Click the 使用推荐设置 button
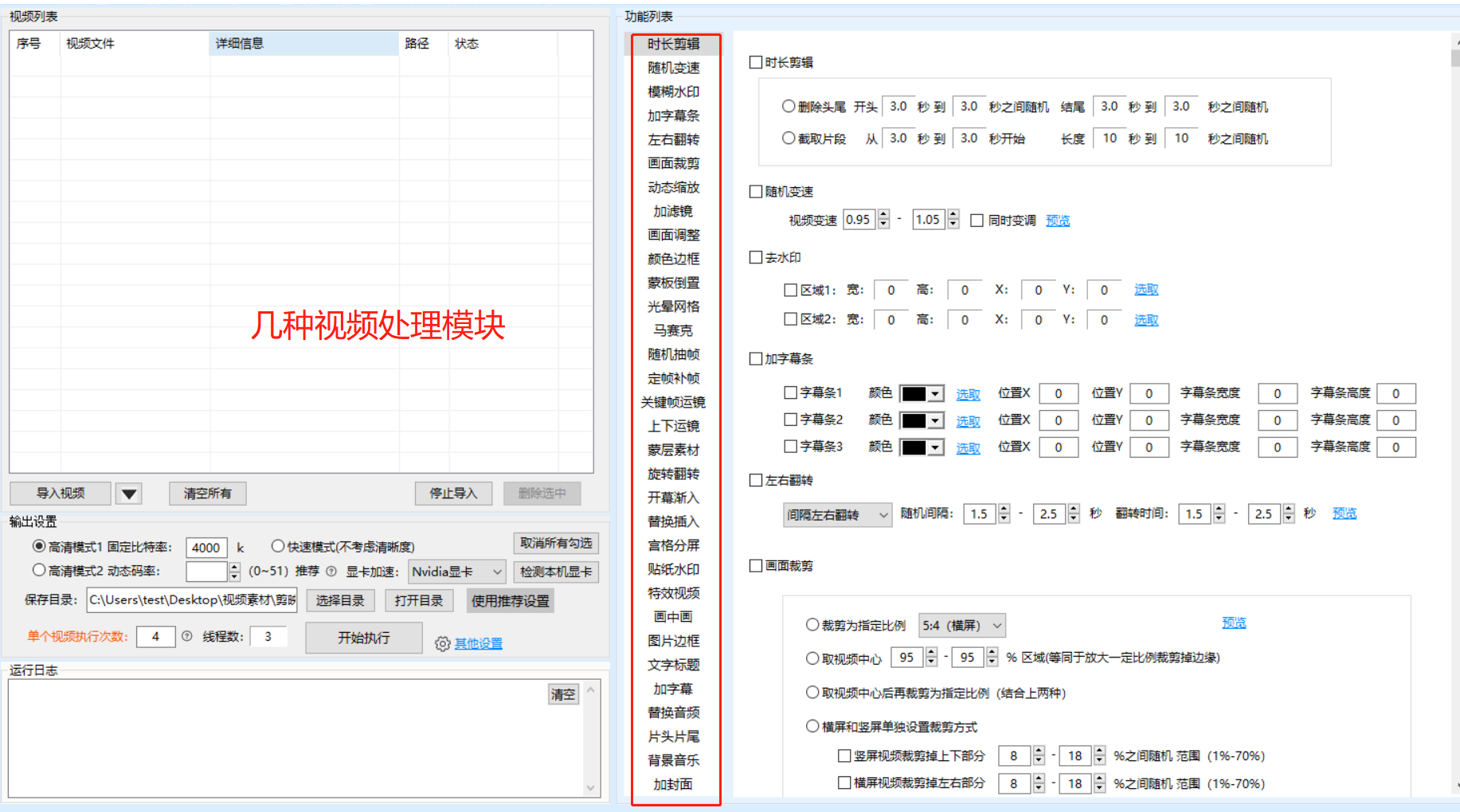 tap(511, 600)
